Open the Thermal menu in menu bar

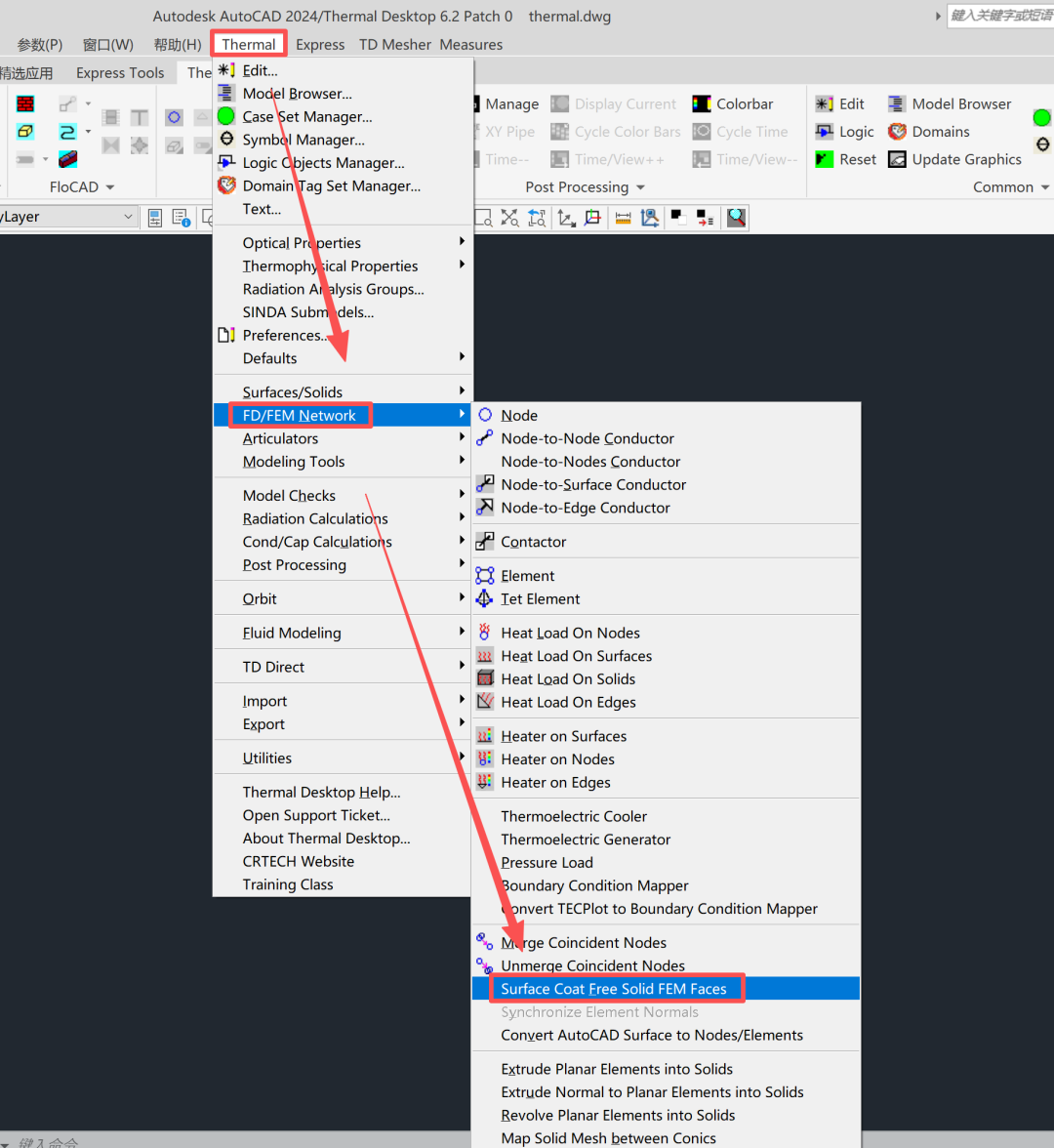click(249, 45)
